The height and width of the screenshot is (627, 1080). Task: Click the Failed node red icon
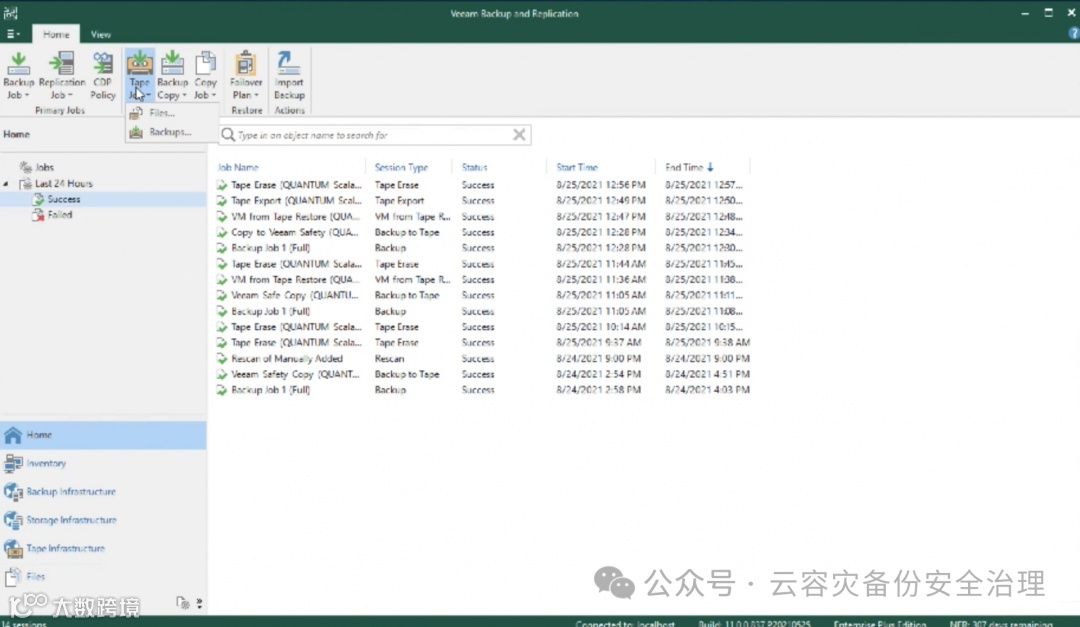point(39,215)
